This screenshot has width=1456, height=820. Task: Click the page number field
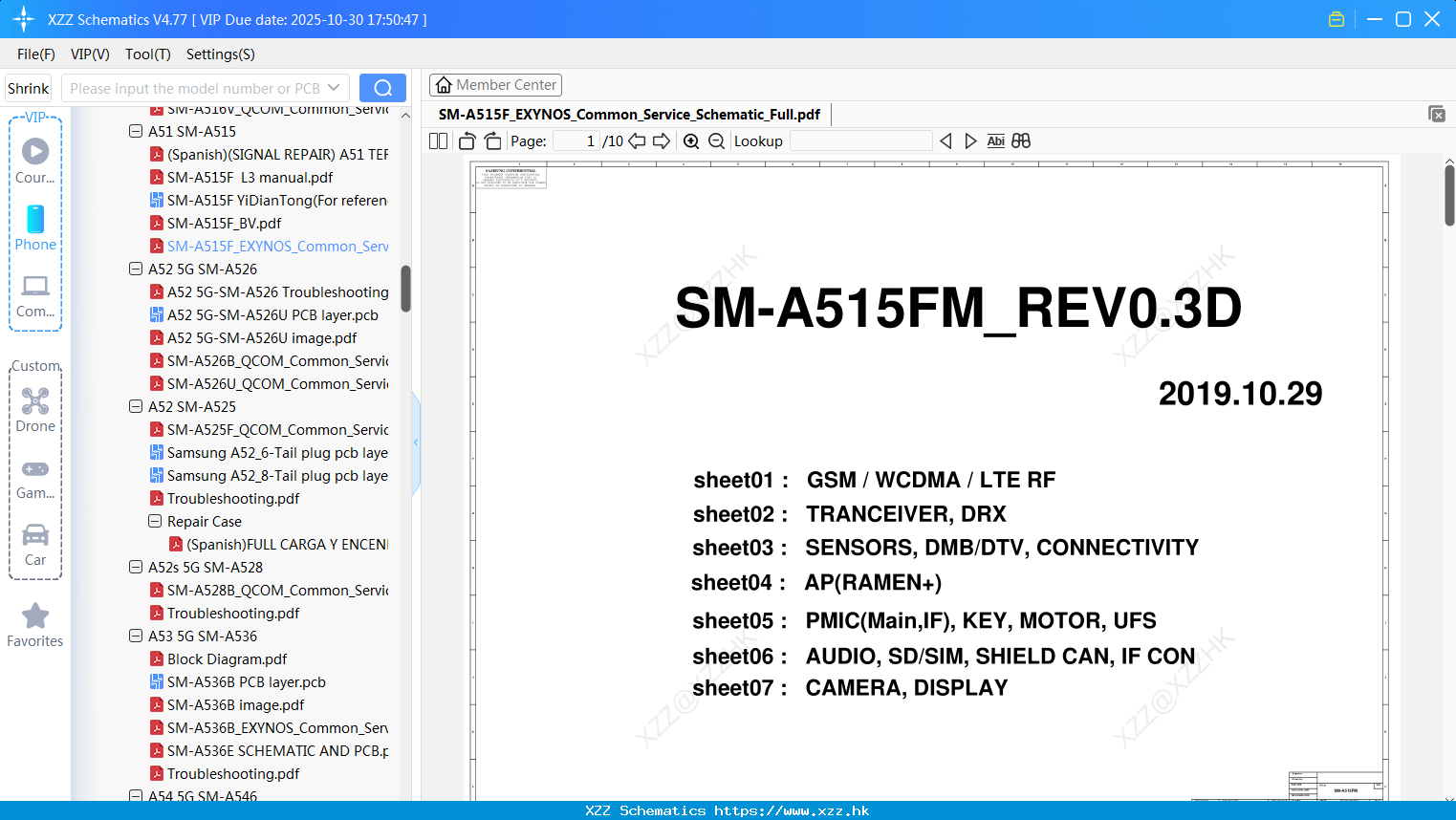(x=576, y=141)
